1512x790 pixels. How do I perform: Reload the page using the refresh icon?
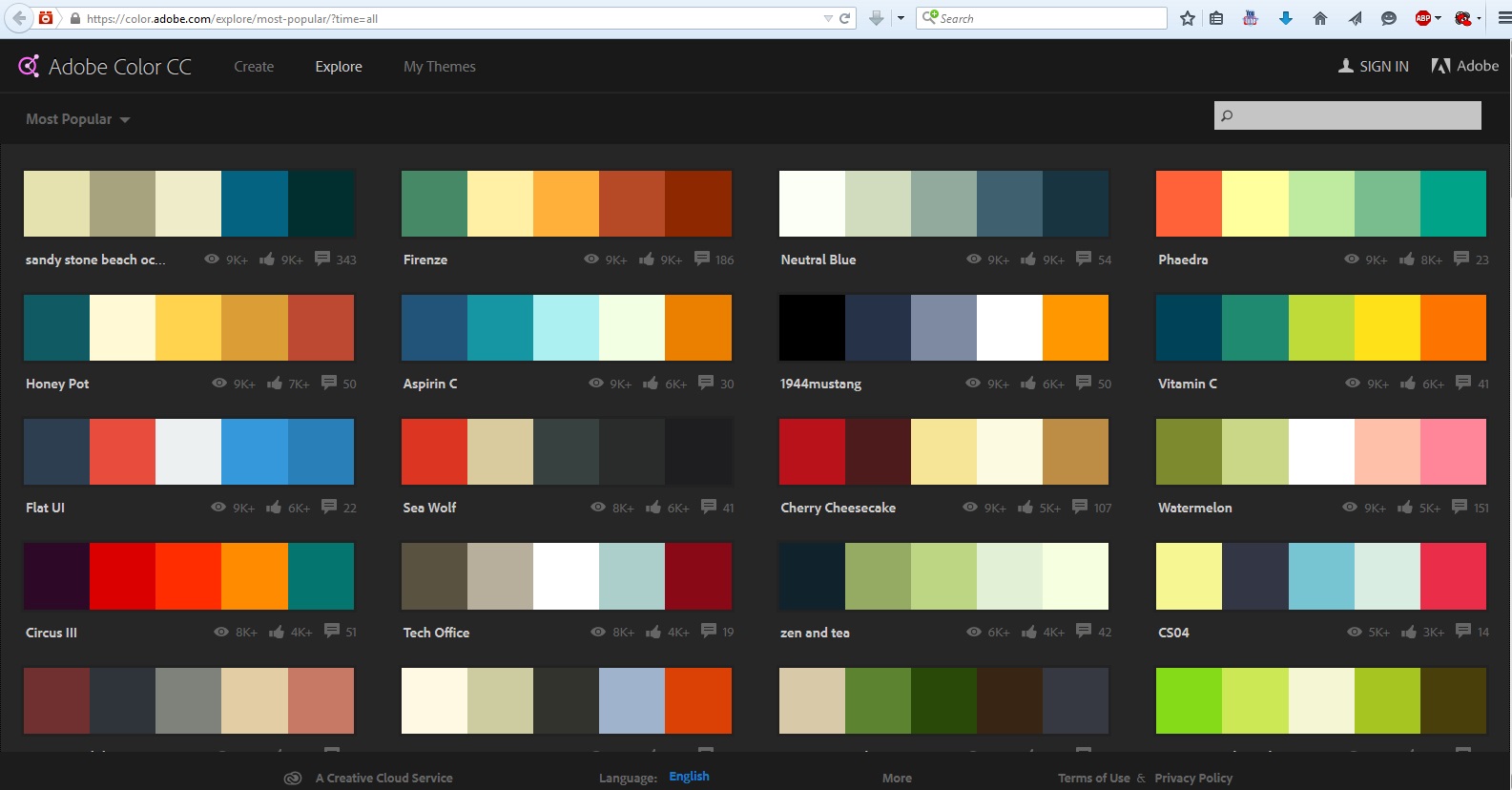[844, 18]
